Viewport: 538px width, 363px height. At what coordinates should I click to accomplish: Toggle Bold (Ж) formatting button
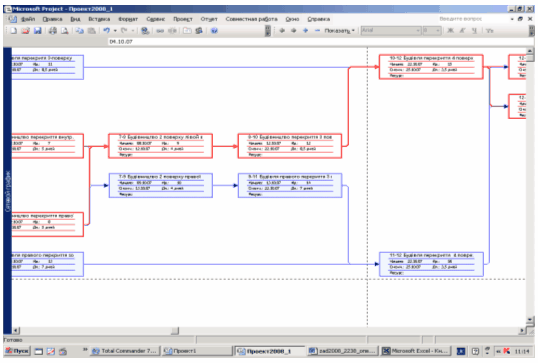coord(451,31)
